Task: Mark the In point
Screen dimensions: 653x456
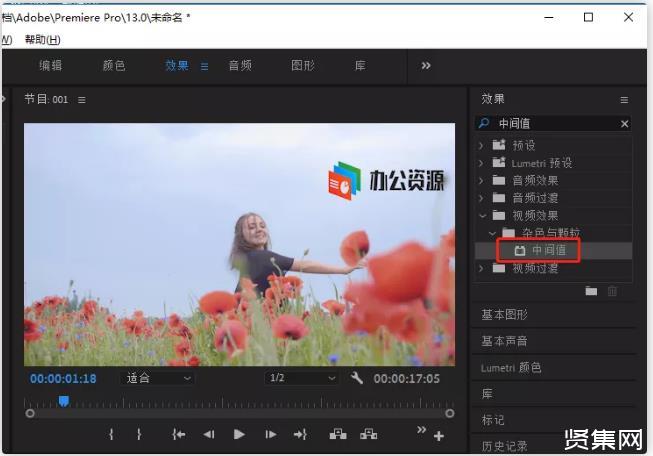Action: [x=111, y=434]
